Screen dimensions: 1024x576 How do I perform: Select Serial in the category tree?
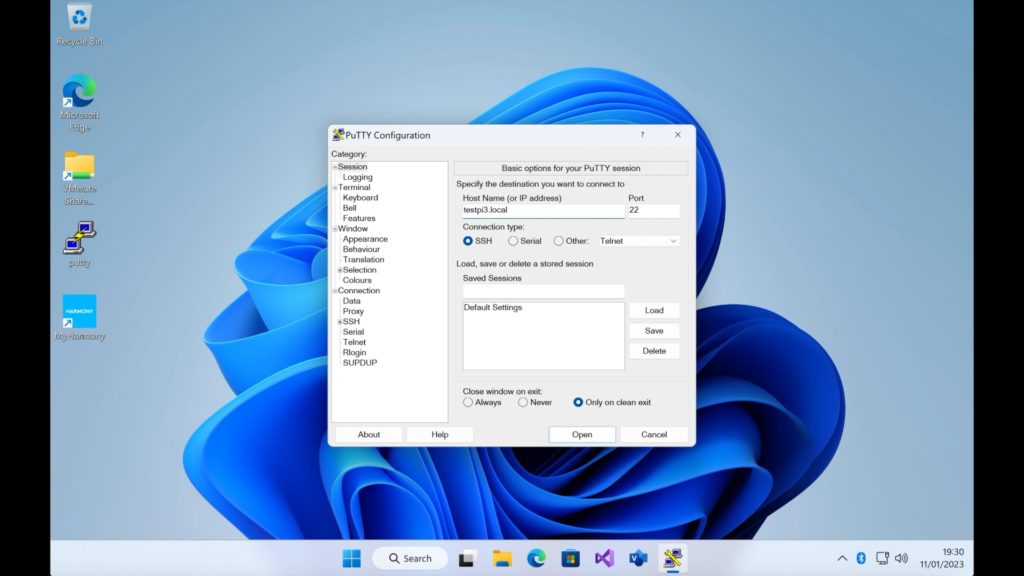pyautogui.click(x=353, y=332)
